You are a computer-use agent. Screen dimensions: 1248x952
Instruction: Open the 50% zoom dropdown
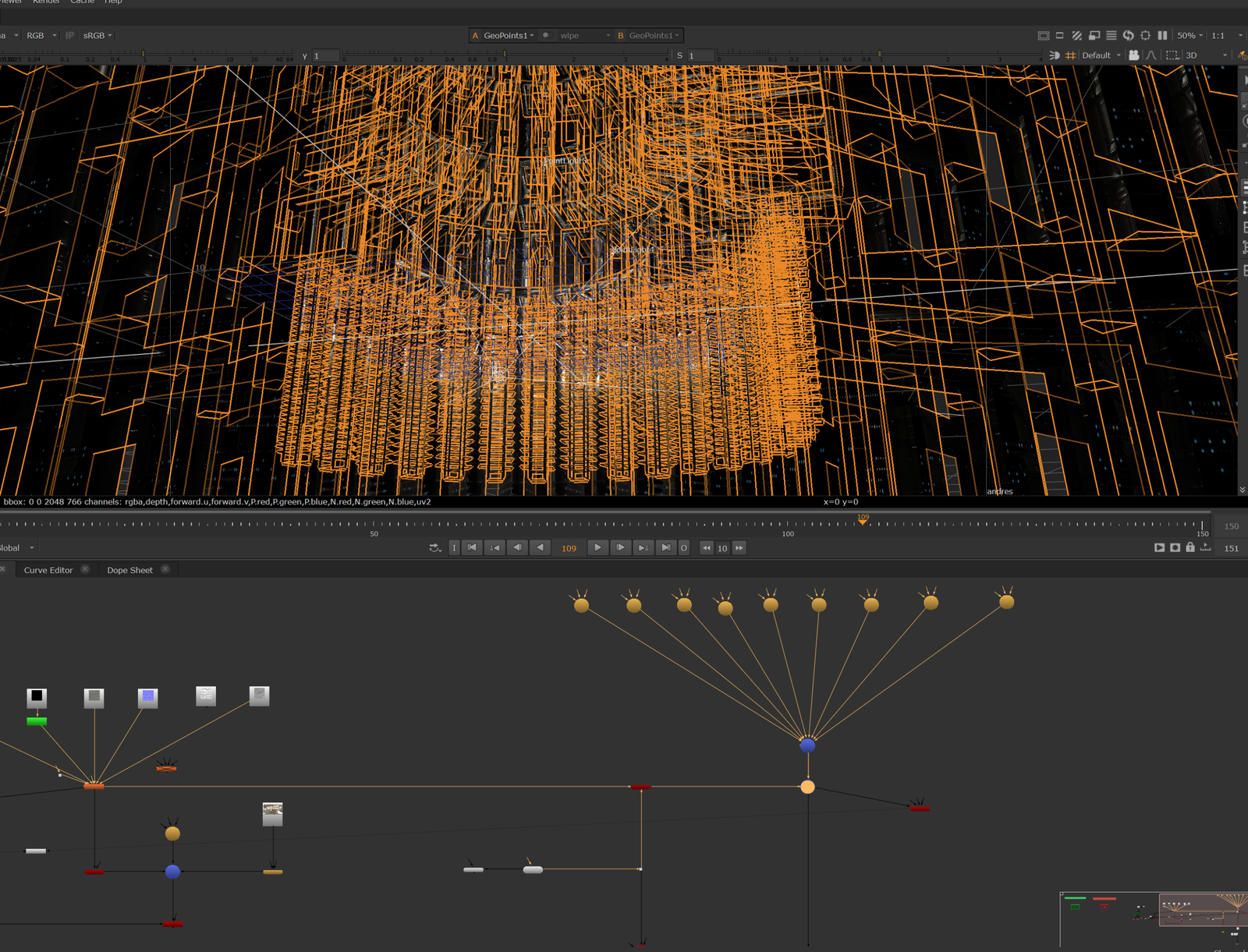click(x=1189, y=35)
